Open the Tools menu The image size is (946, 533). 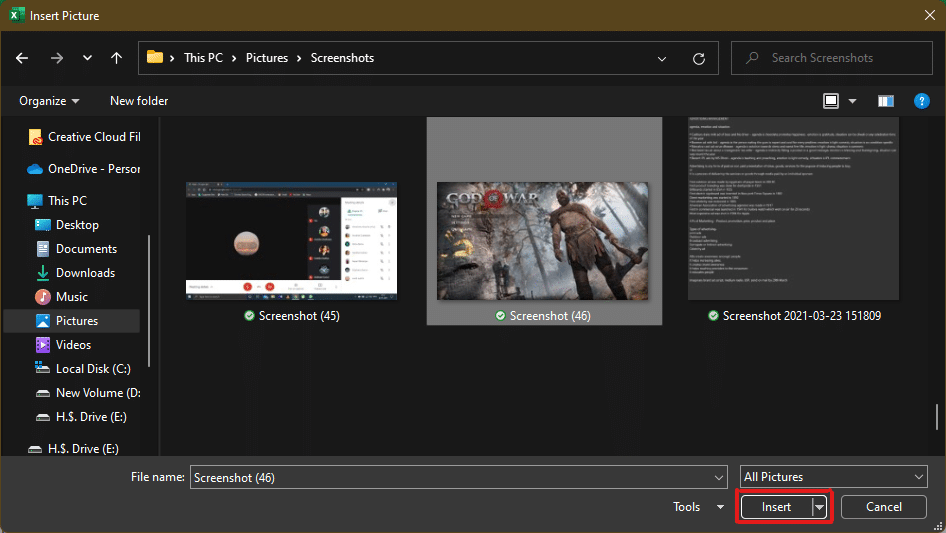coord(698,507)
